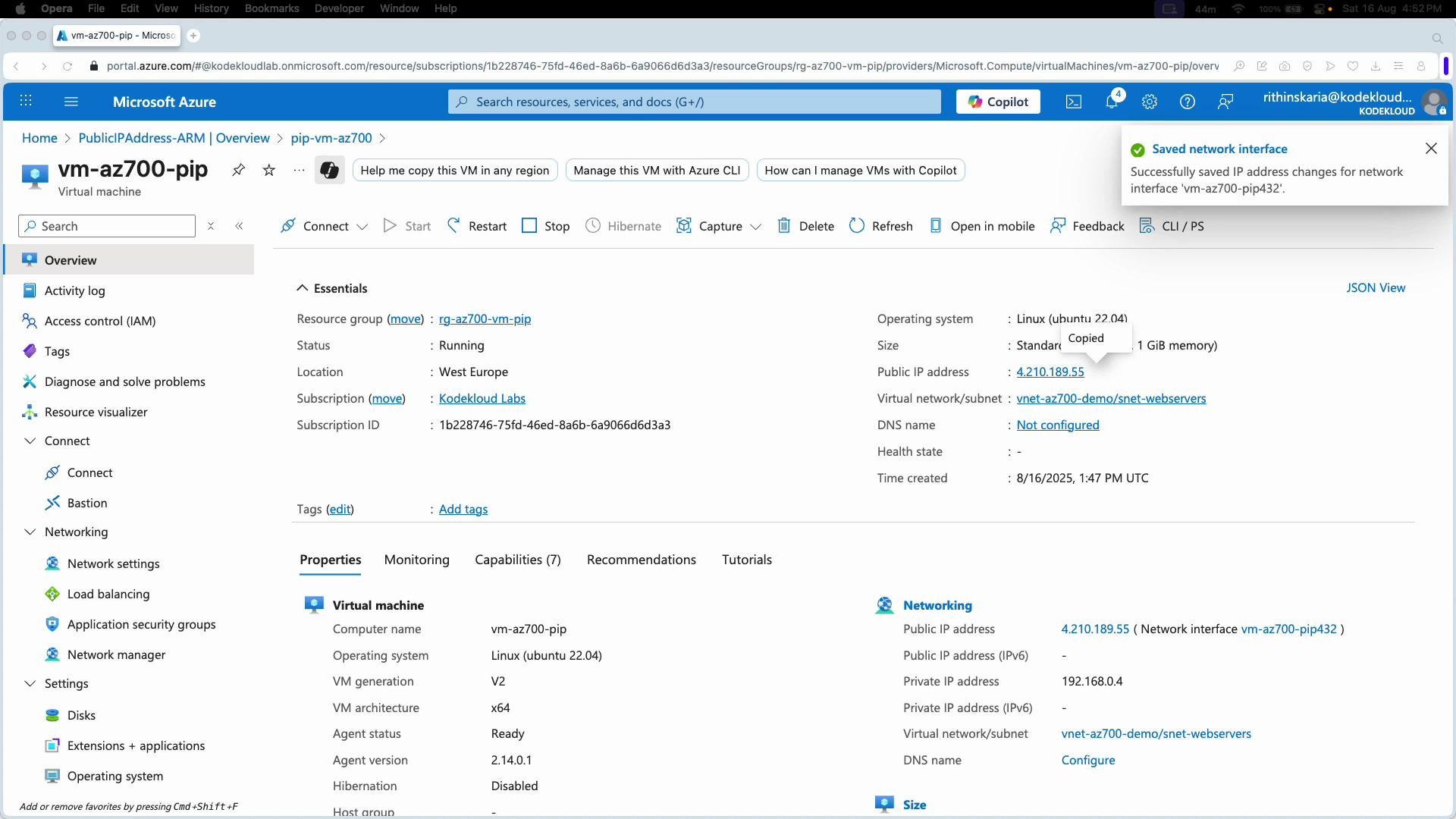Image resolution: width=1456 pixels, height=819 pixels.
Task: Dismiss the Saved network interface notification
Action: click(1431, 149)
